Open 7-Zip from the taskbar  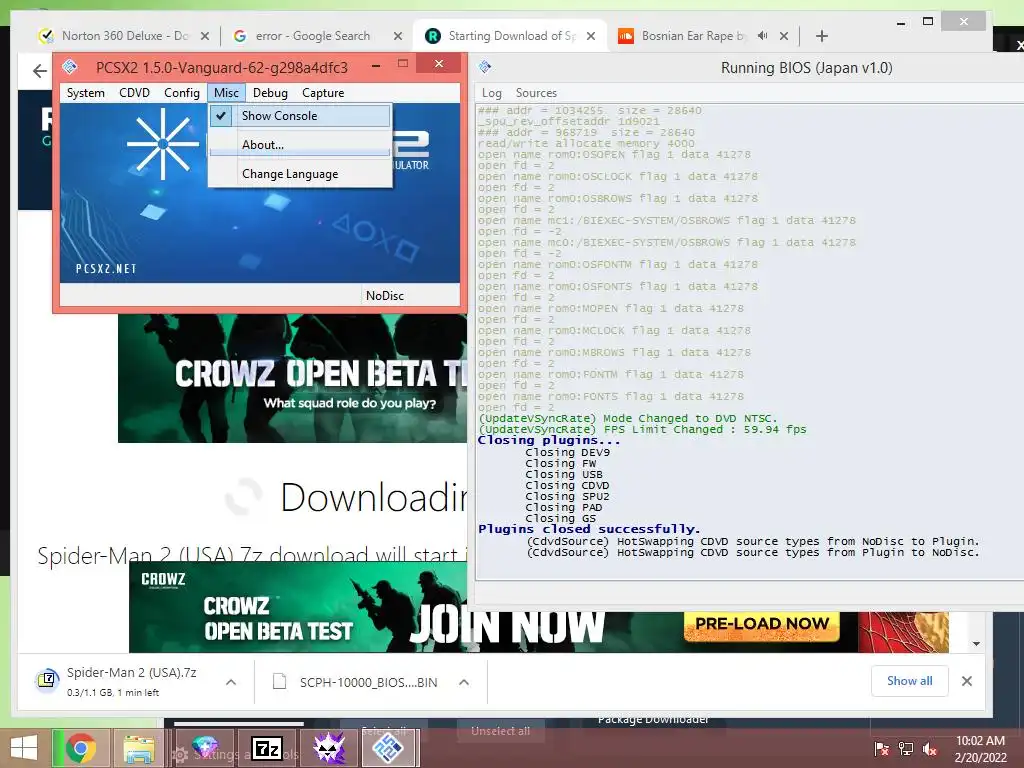268,748
